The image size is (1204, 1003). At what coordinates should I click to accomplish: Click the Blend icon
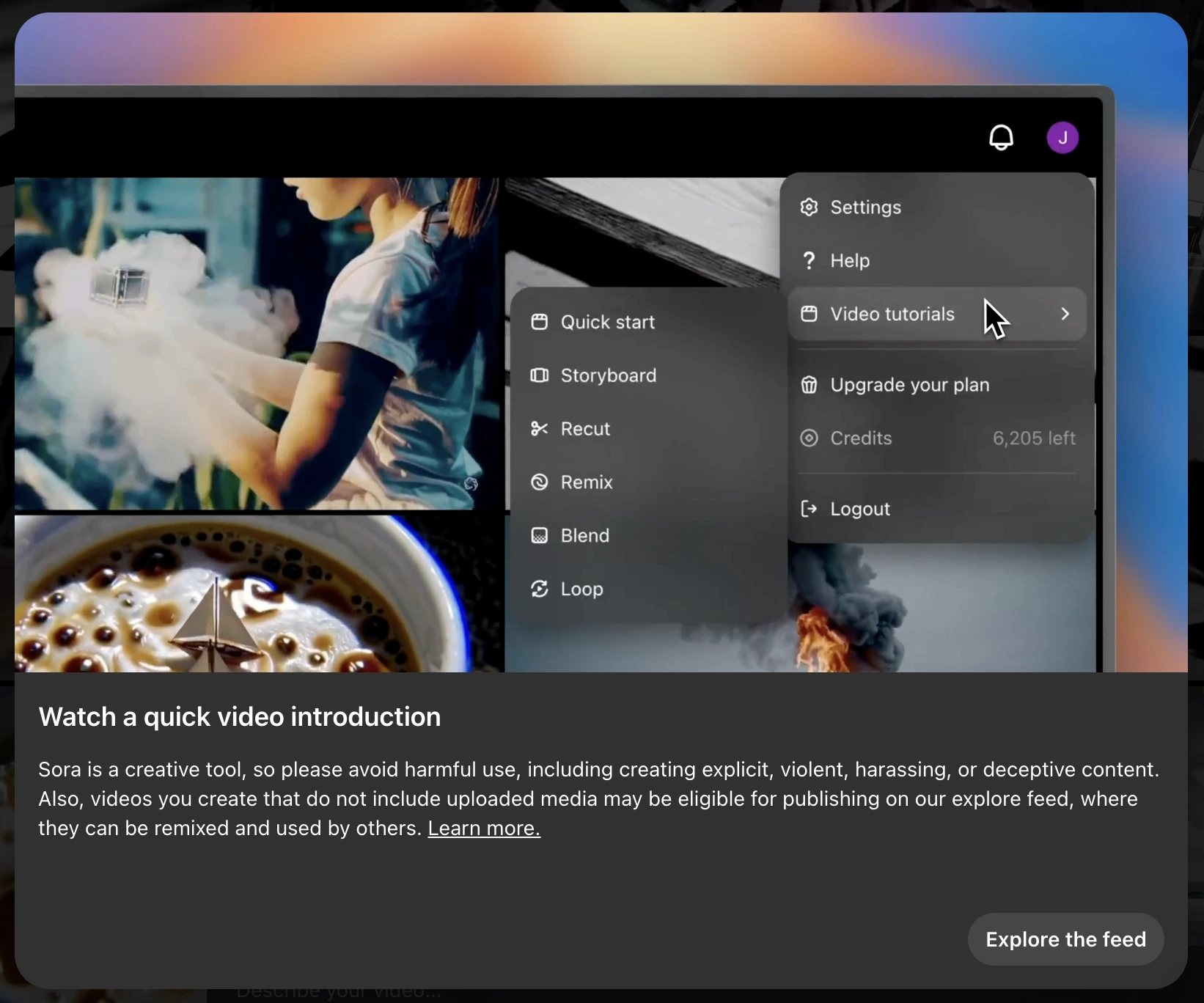(x=540, y=536)
